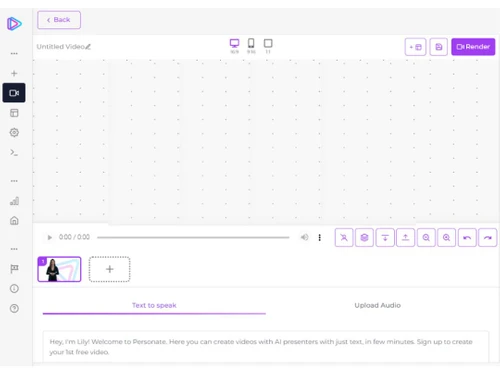The height and width of the screenshot is (375, 500).
Task: Go to the home icon in sidebar
Action: [14, 221]
